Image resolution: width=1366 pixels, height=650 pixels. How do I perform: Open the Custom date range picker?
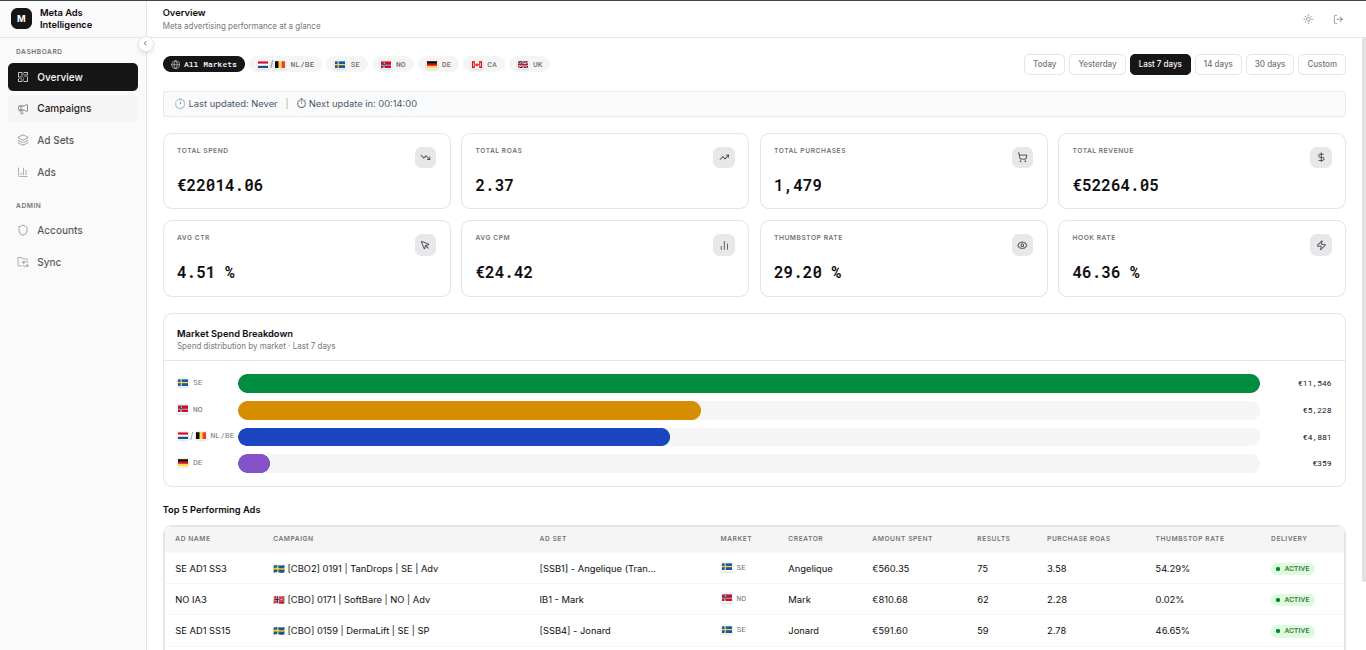click(1322, 64)
